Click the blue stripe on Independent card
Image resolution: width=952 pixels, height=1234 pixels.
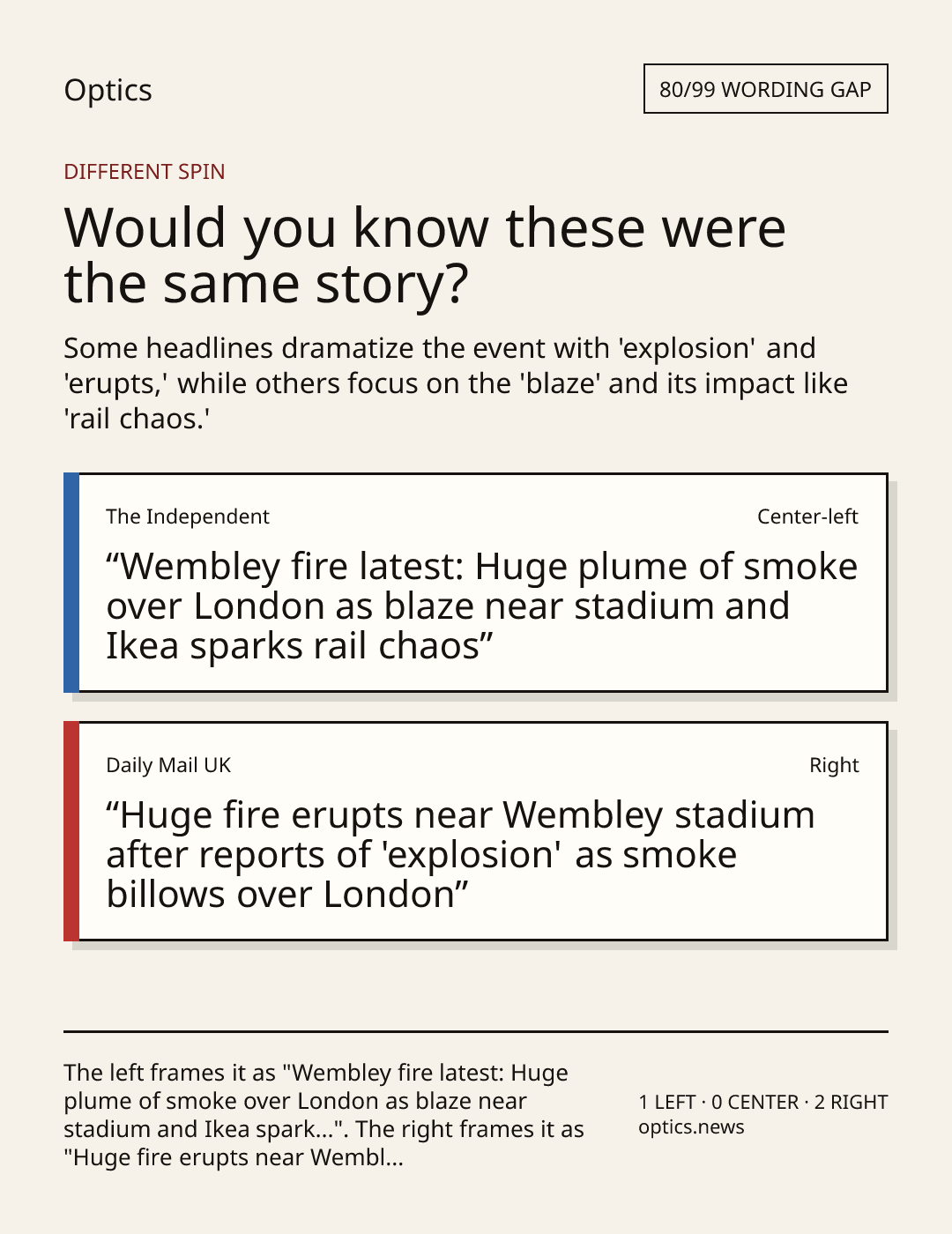click(71, 583)
